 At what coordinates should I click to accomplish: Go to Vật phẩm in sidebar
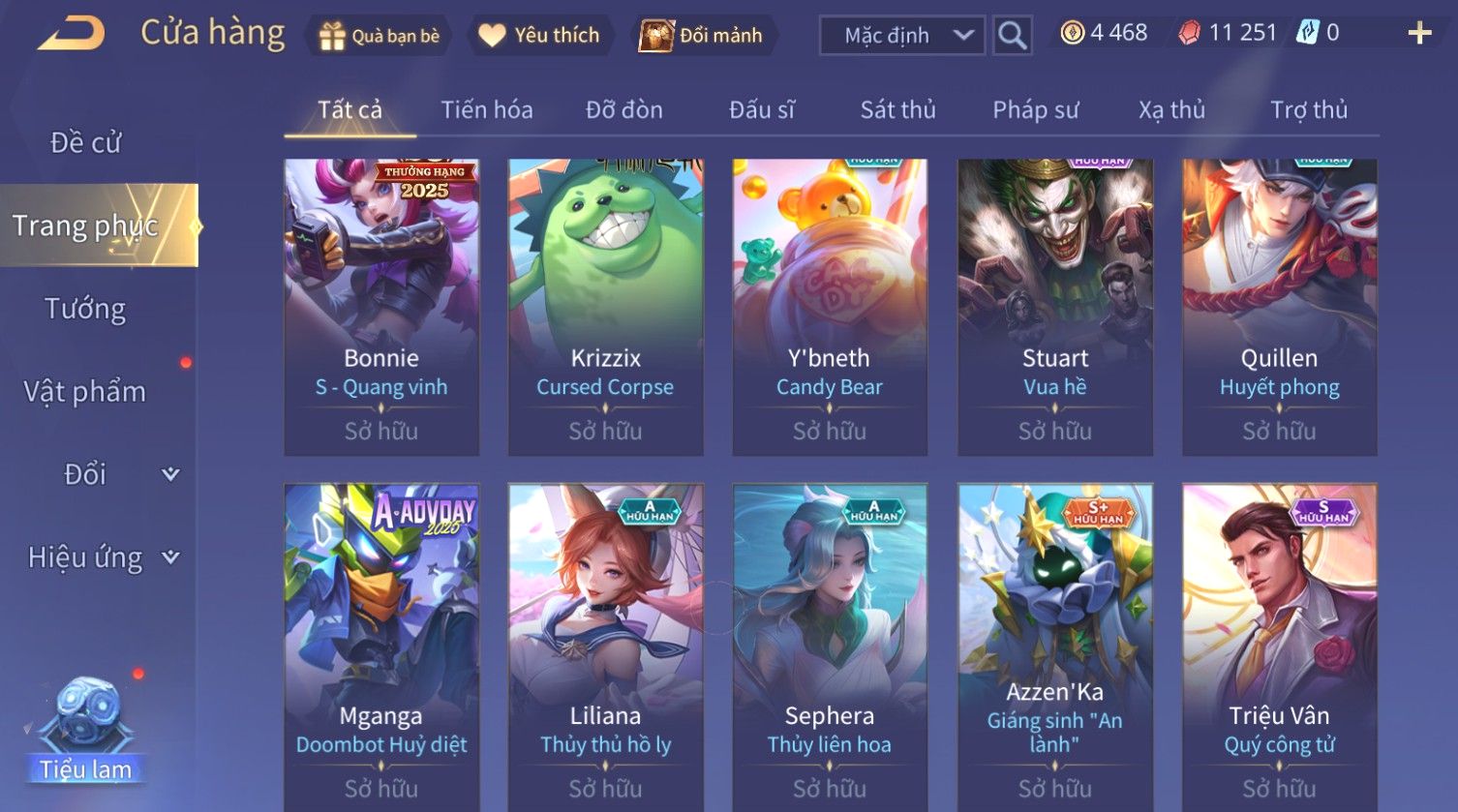tap(85, 392)
